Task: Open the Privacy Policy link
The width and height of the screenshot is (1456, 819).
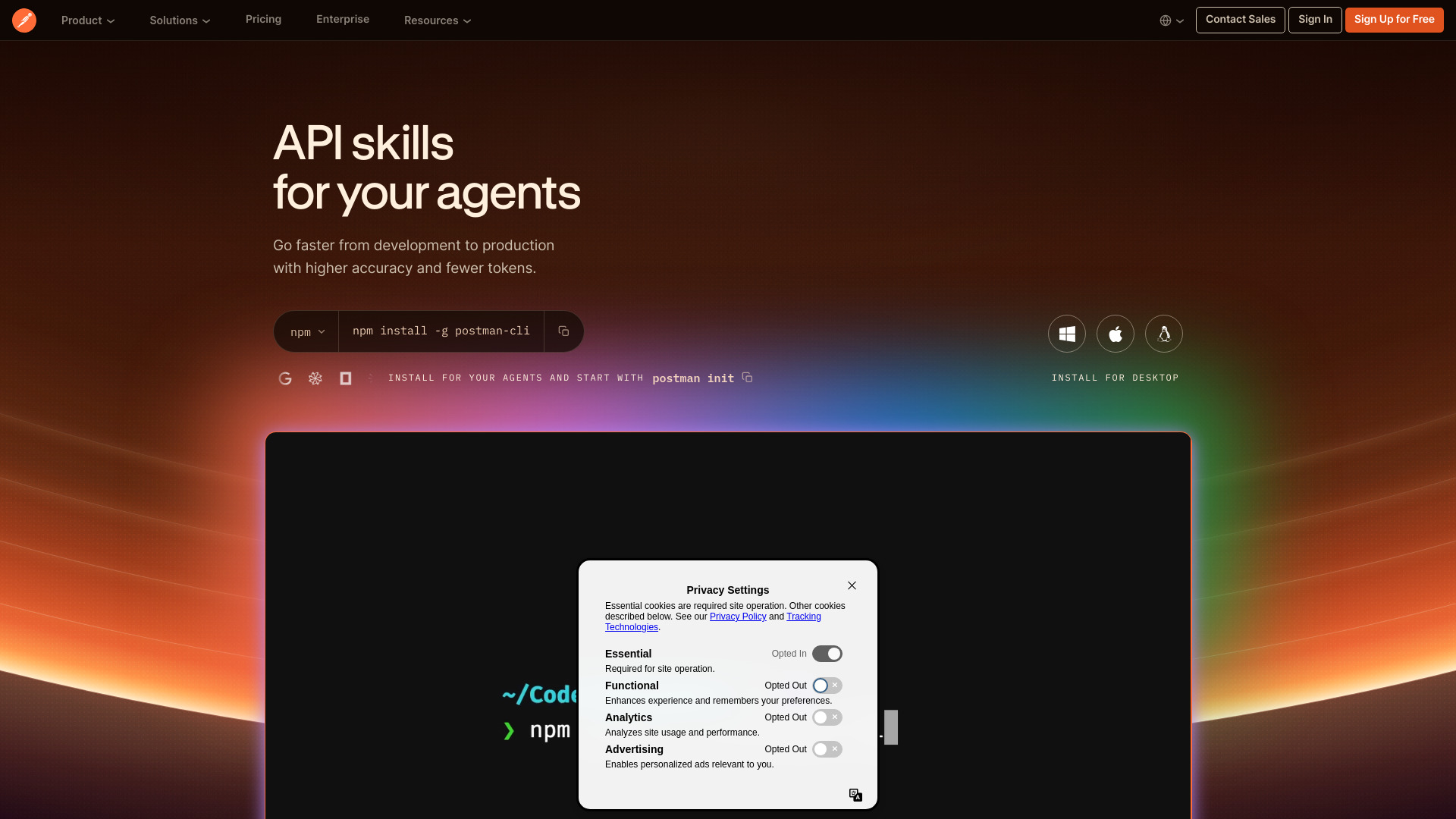Action: click(738, 617)
